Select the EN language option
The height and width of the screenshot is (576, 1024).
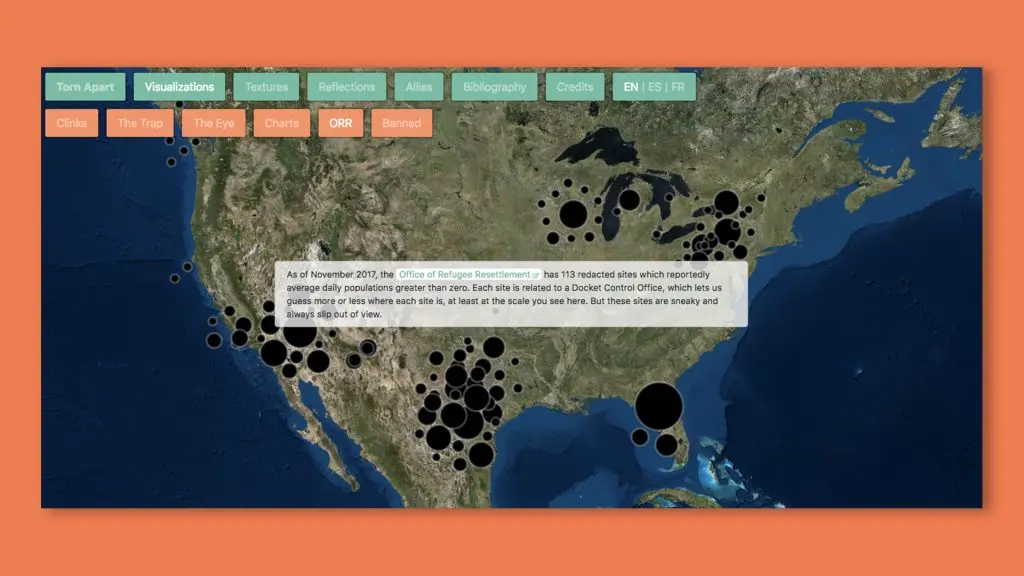[629, 87]
